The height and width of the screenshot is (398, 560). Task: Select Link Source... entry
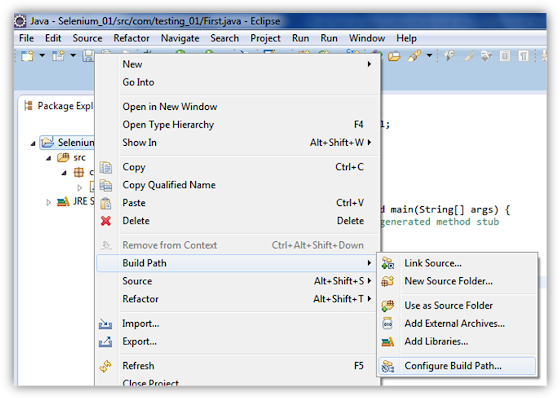click(457, 263)
